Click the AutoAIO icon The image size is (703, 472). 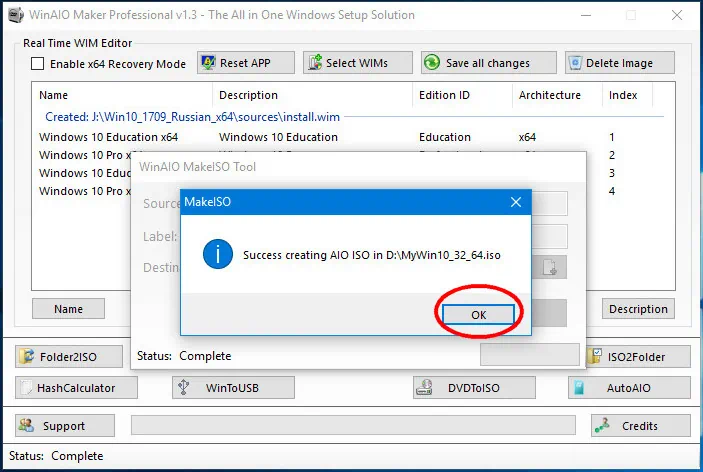coord(579,387)
